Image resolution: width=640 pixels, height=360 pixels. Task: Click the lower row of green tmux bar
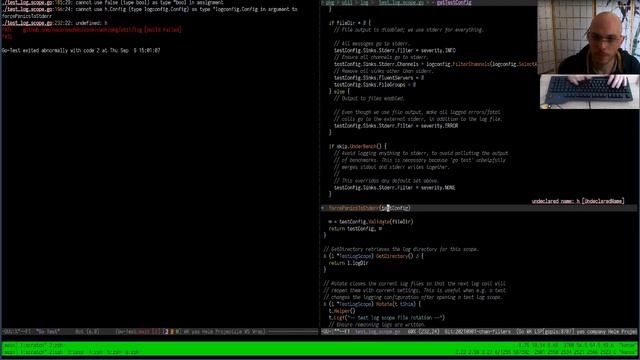click(x=320, y=352)
